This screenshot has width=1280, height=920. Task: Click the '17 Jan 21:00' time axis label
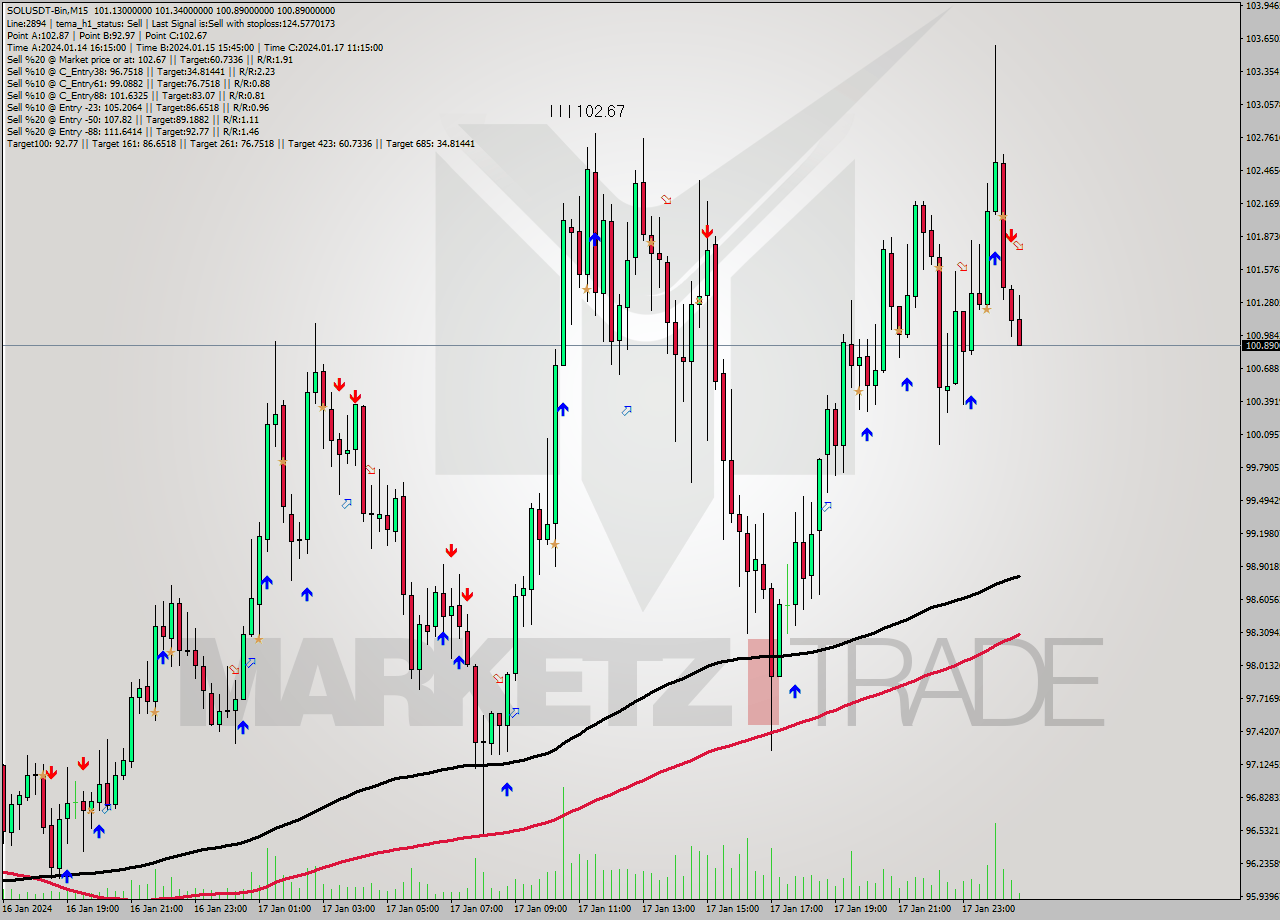pos(924,909)
